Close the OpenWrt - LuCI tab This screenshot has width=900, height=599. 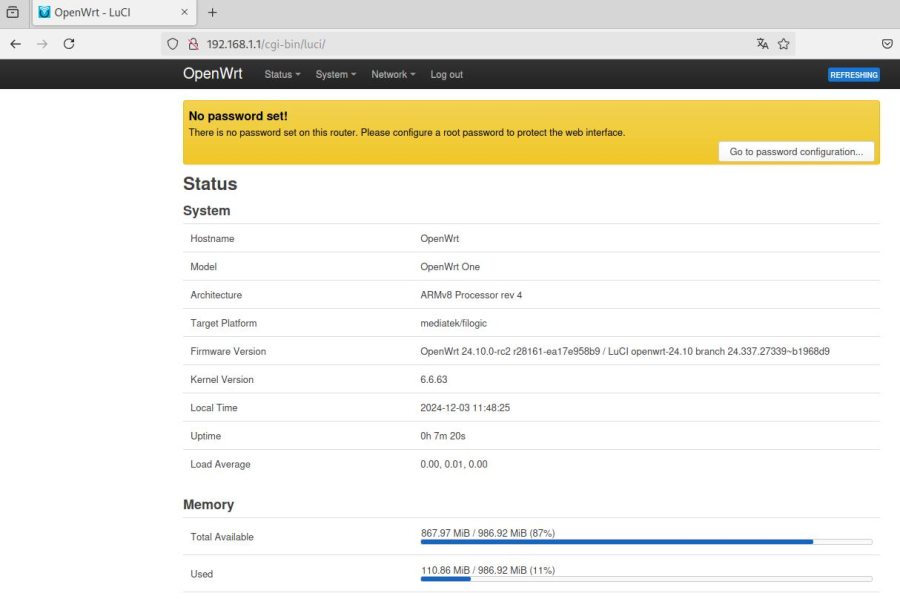click(x=185, y=13)
